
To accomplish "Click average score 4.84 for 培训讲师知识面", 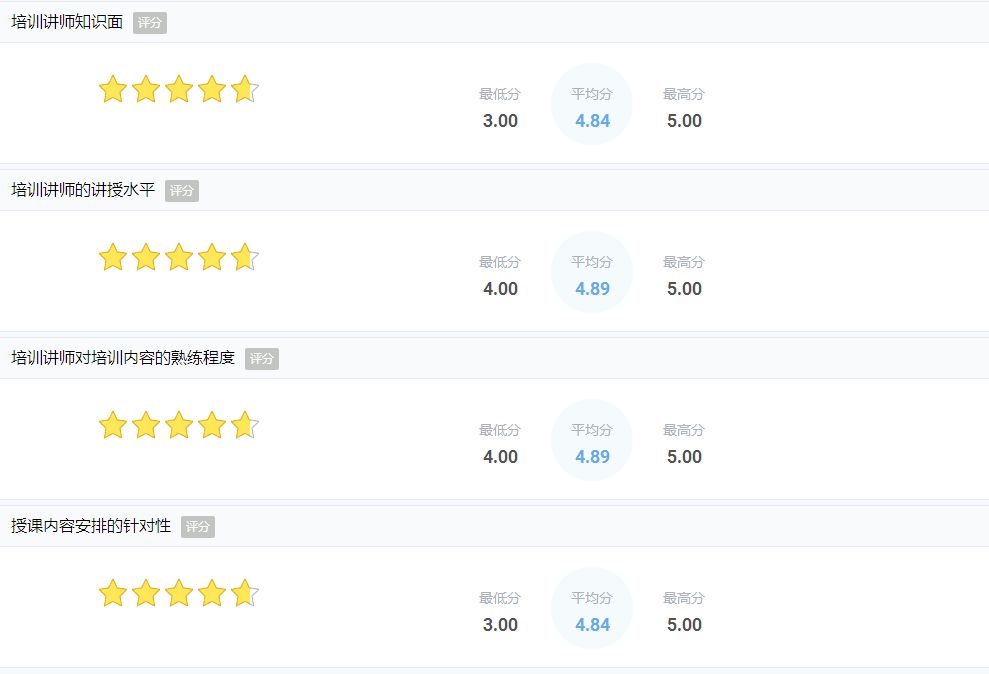I will point(592,121).
